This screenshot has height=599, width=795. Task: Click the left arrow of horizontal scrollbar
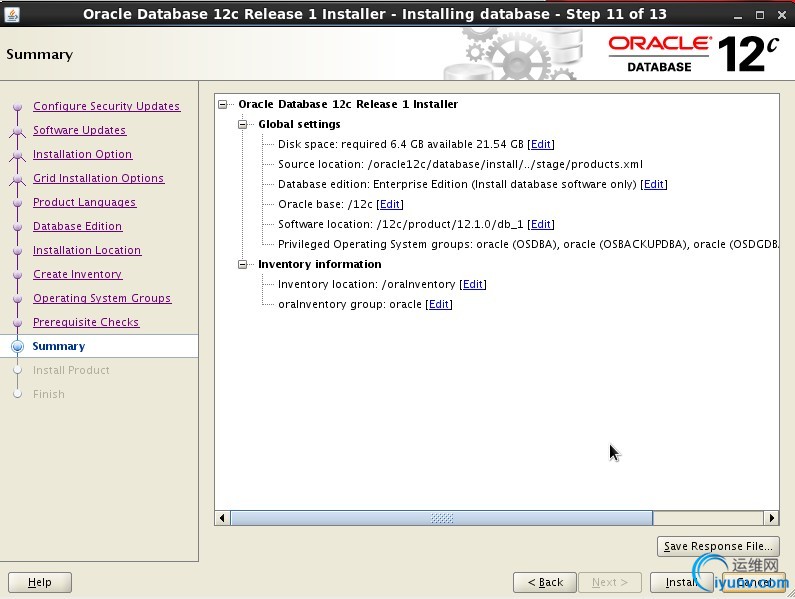pos(222,518)
